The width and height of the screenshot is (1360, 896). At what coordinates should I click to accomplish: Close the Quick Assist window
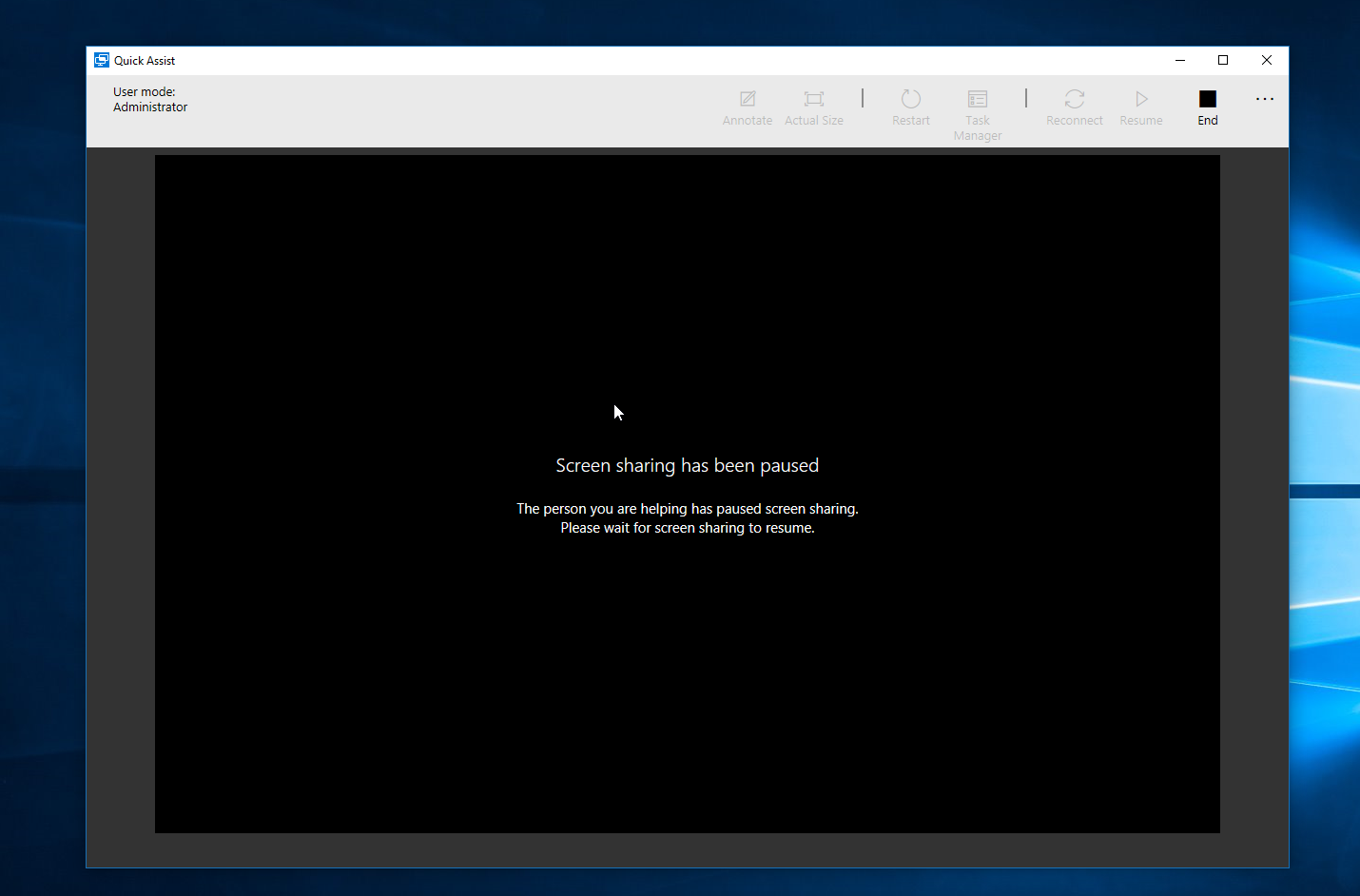(1267, 60)
